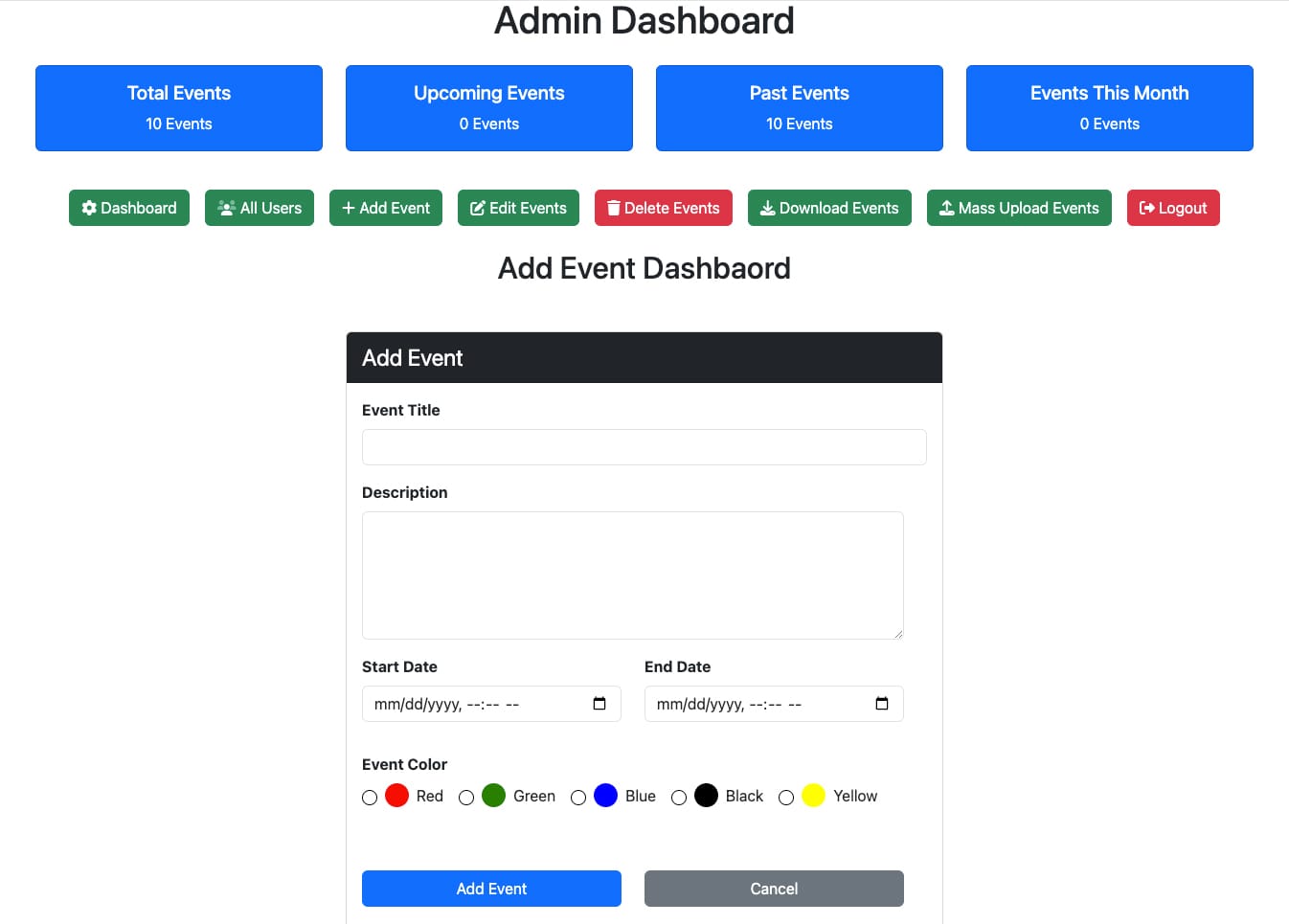Viewport: 1289px width, 924px height.
Task: Click the trash icon on Delete Events
Action: 614,208
